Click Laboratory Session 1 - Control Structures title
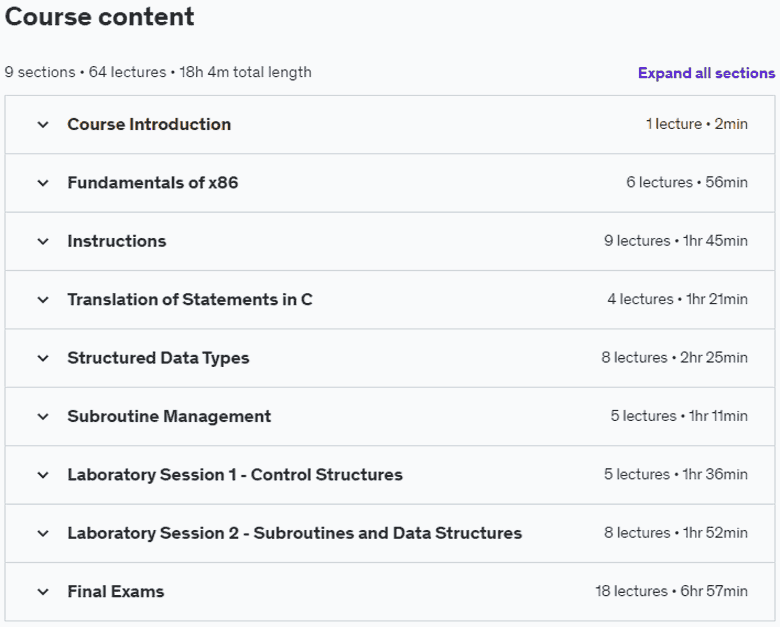Screen dimensions: 780x627 click(x=235, y=475)
